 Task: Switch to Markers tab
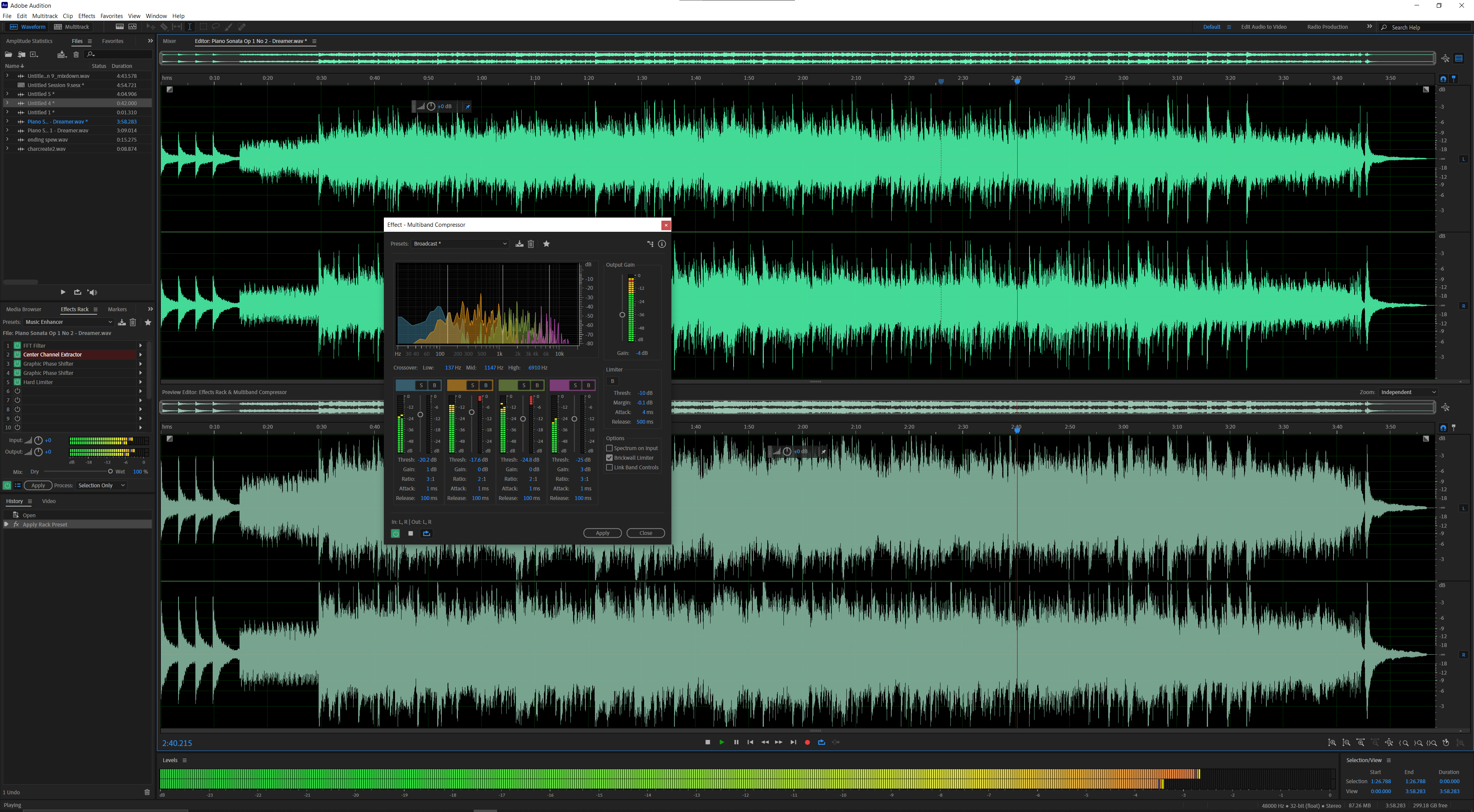(117, 309)
